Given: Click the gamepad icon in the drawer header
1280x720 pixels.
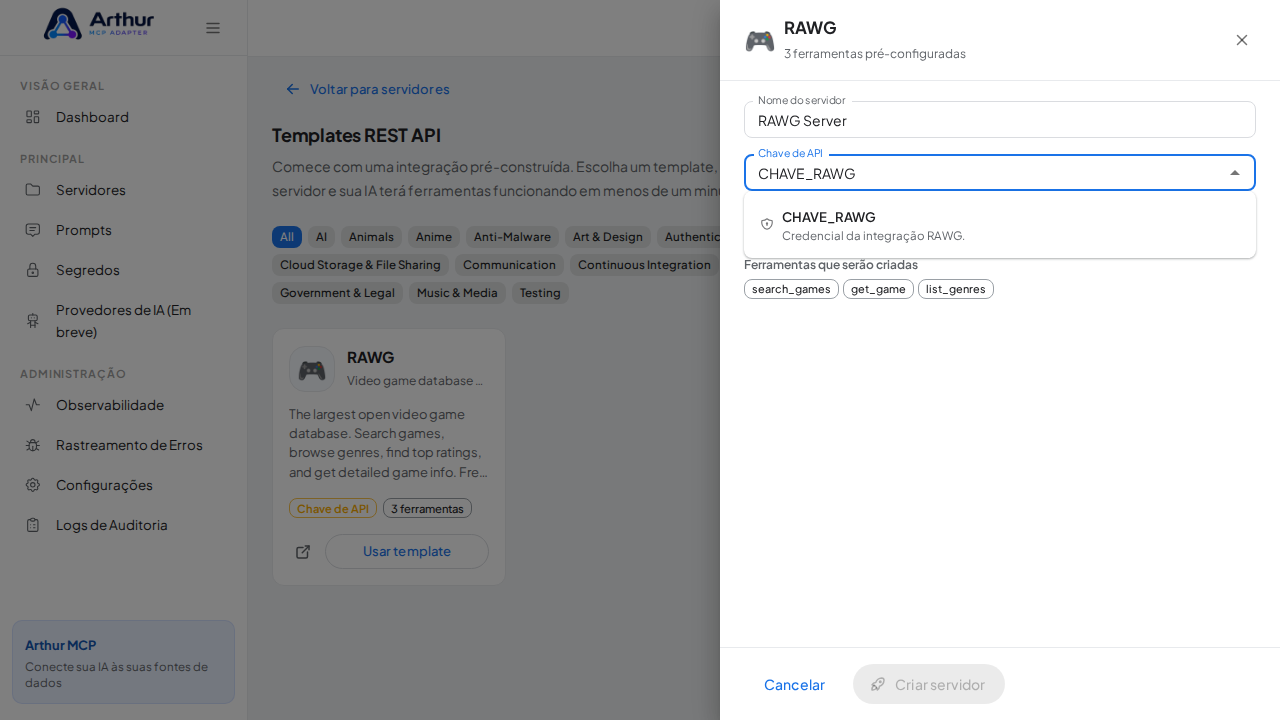Looking at the screenshot, I should click(760, 41).
